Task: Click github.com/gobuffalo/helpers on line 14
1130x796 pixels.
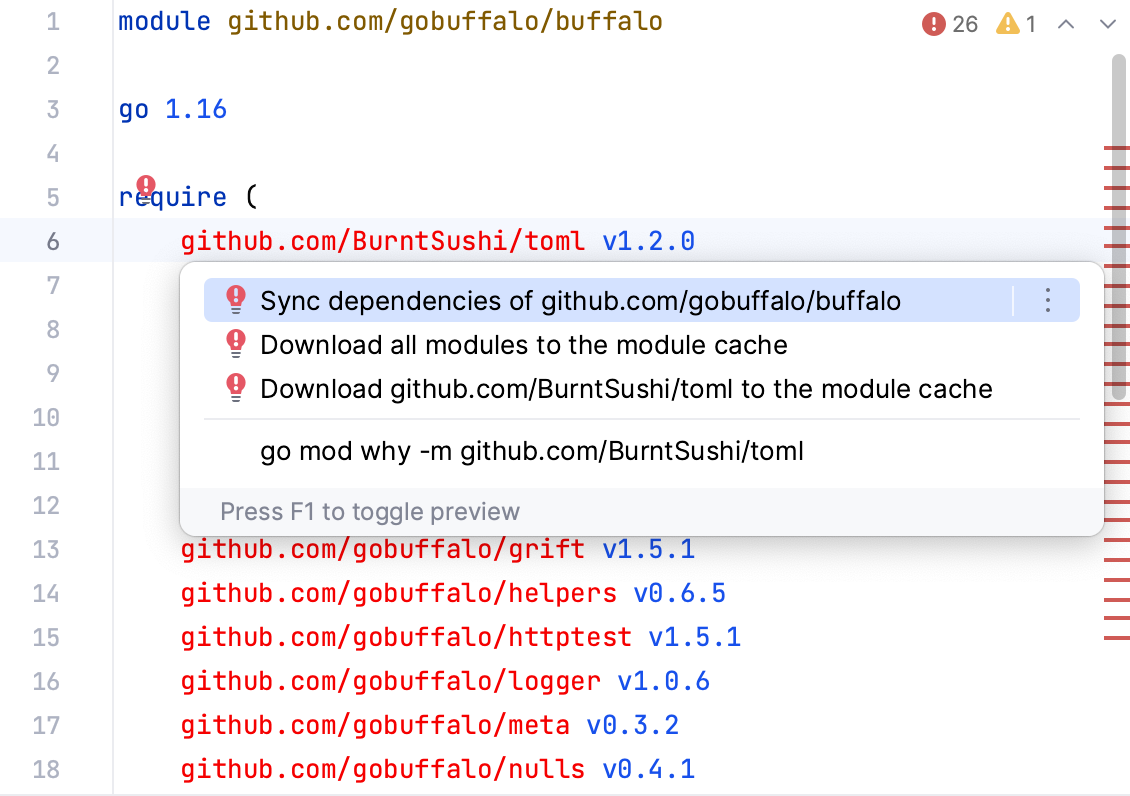Action: coord(399,594)
